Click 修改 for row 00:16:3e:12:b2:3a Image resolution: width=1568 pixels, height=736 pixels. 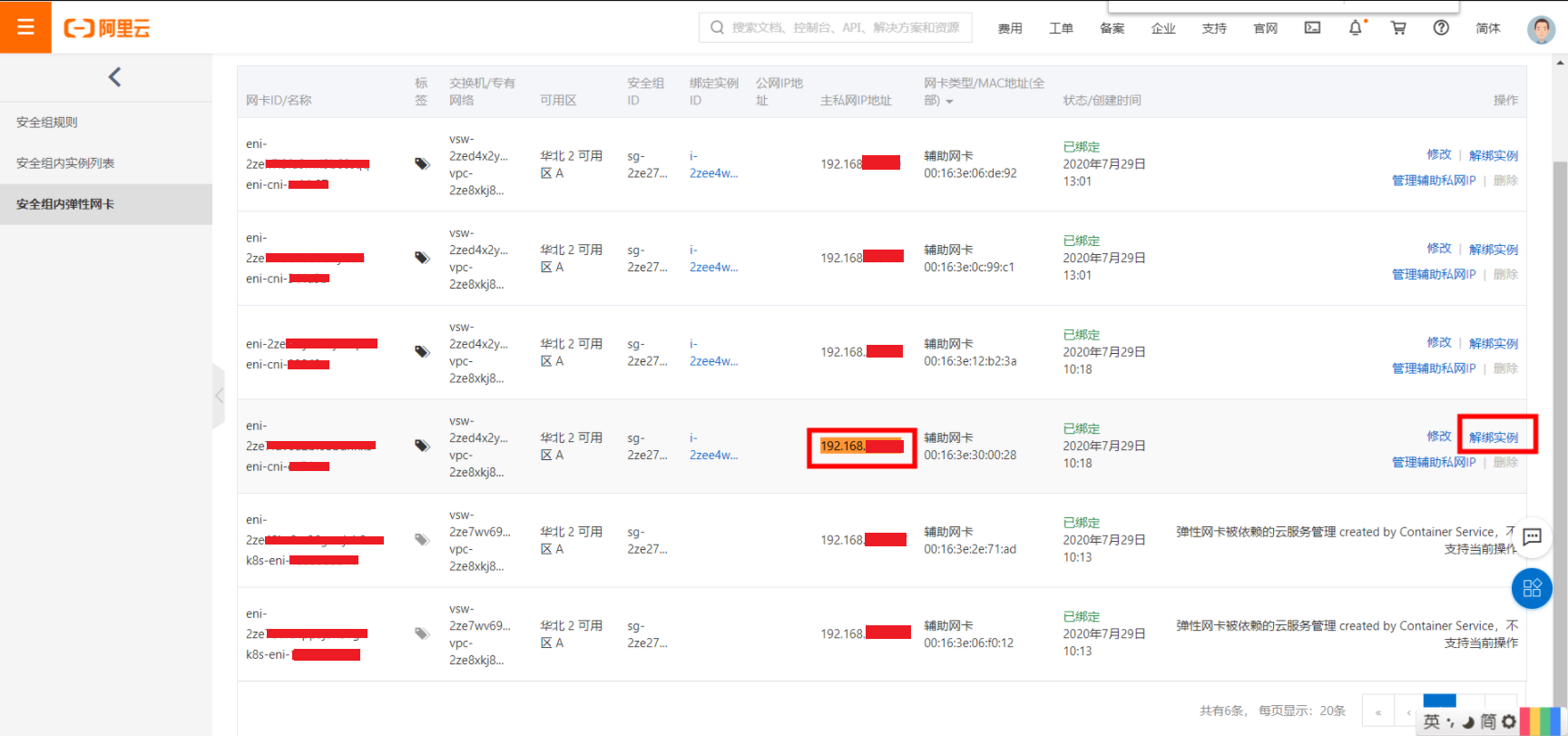point(1438,342)
